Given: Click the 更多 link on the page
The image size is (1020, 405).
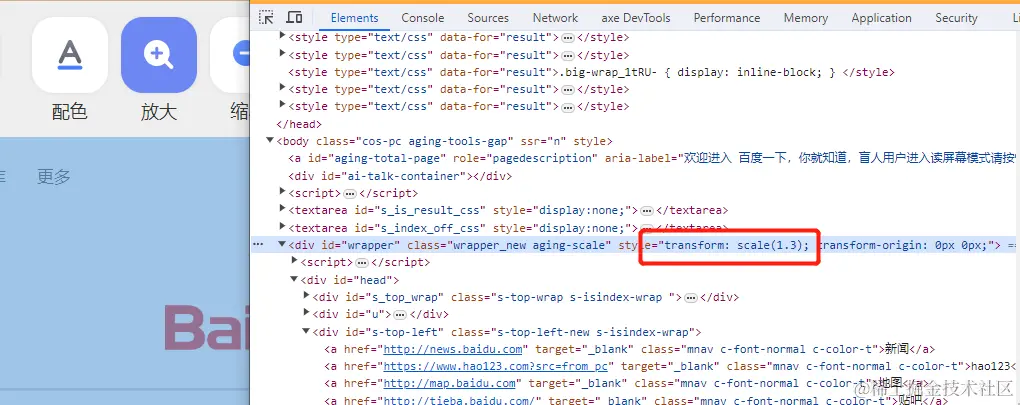Looking at the screenshot, I should [x=54, y=176].
